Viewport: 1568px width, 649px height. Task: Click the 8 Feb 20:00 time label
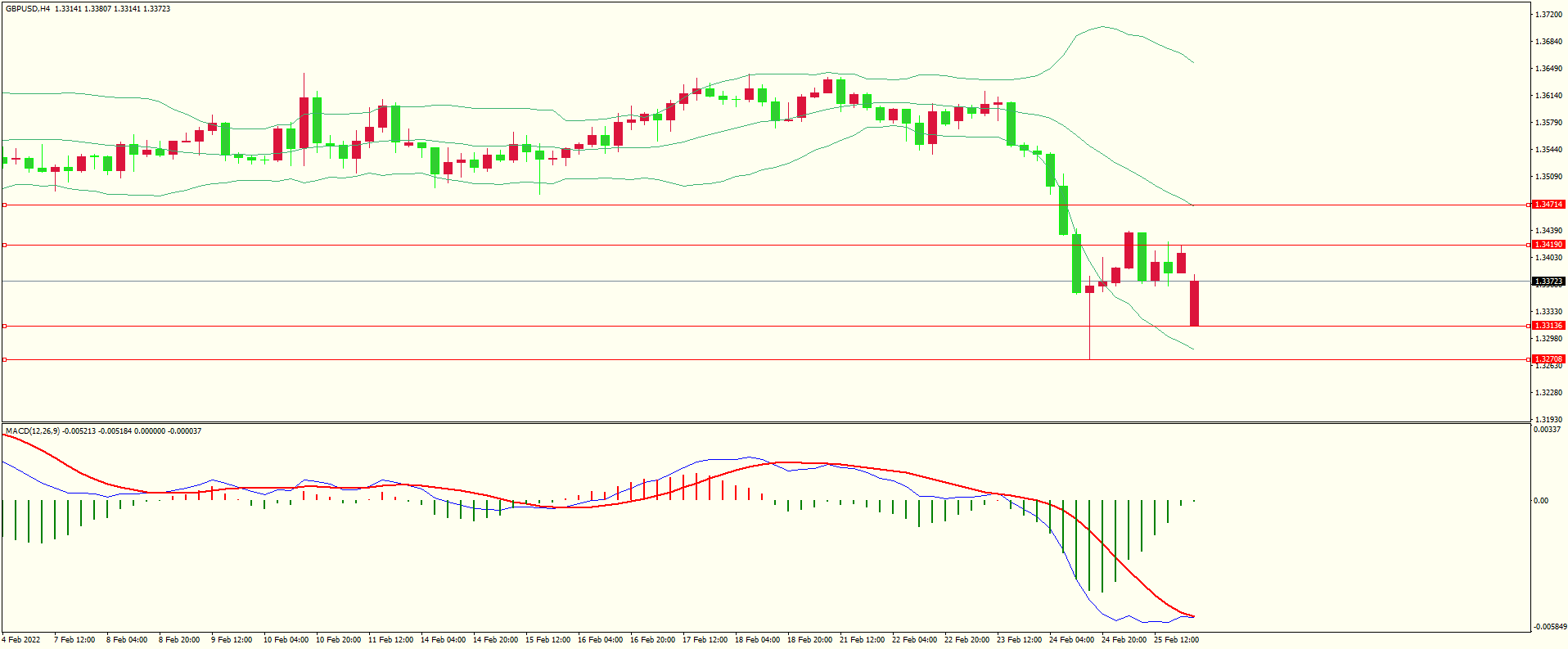coord(179,640)
